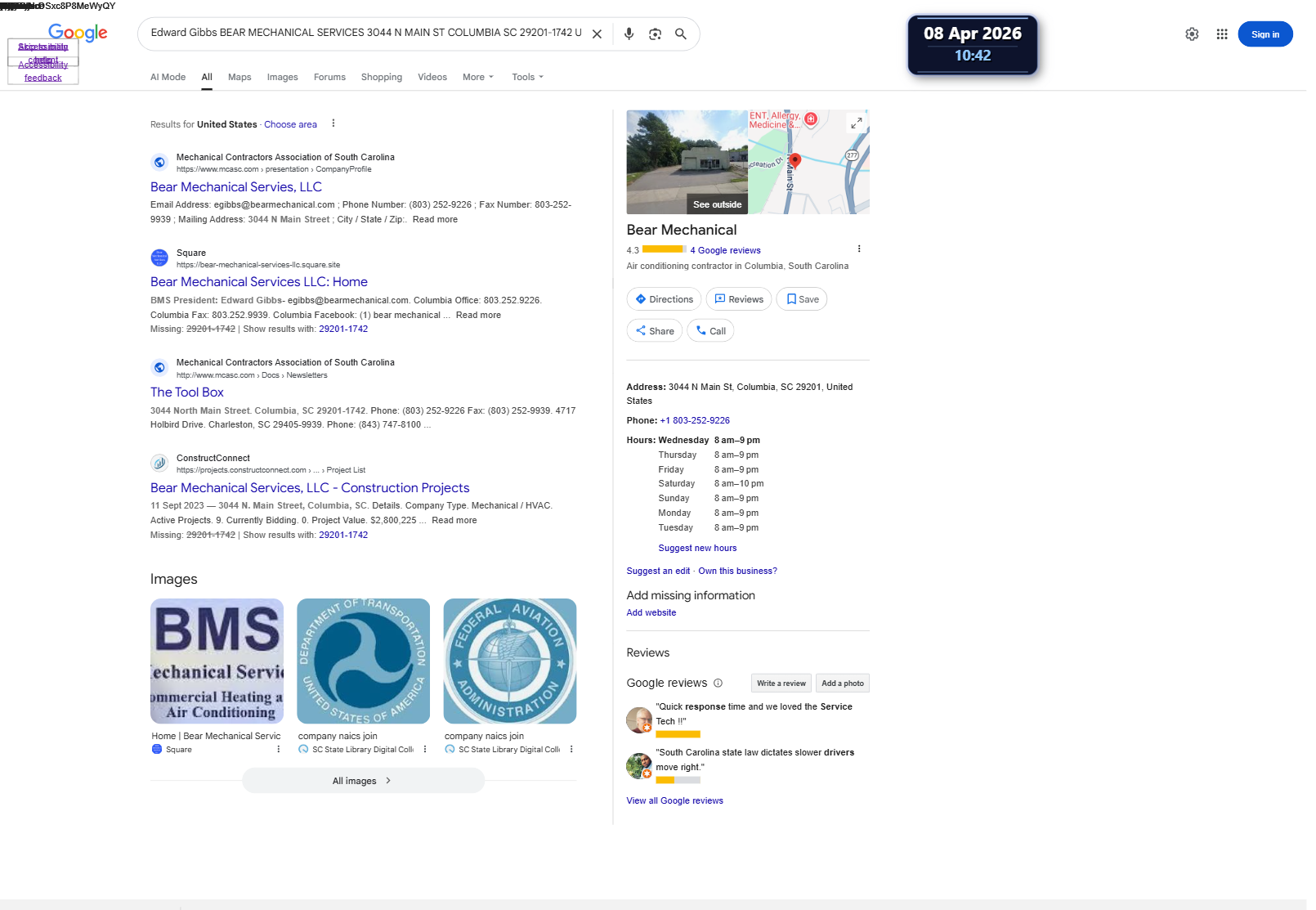Click View all Google reviews
This screenshot has height=910, width=1316.
click(674, 800)
